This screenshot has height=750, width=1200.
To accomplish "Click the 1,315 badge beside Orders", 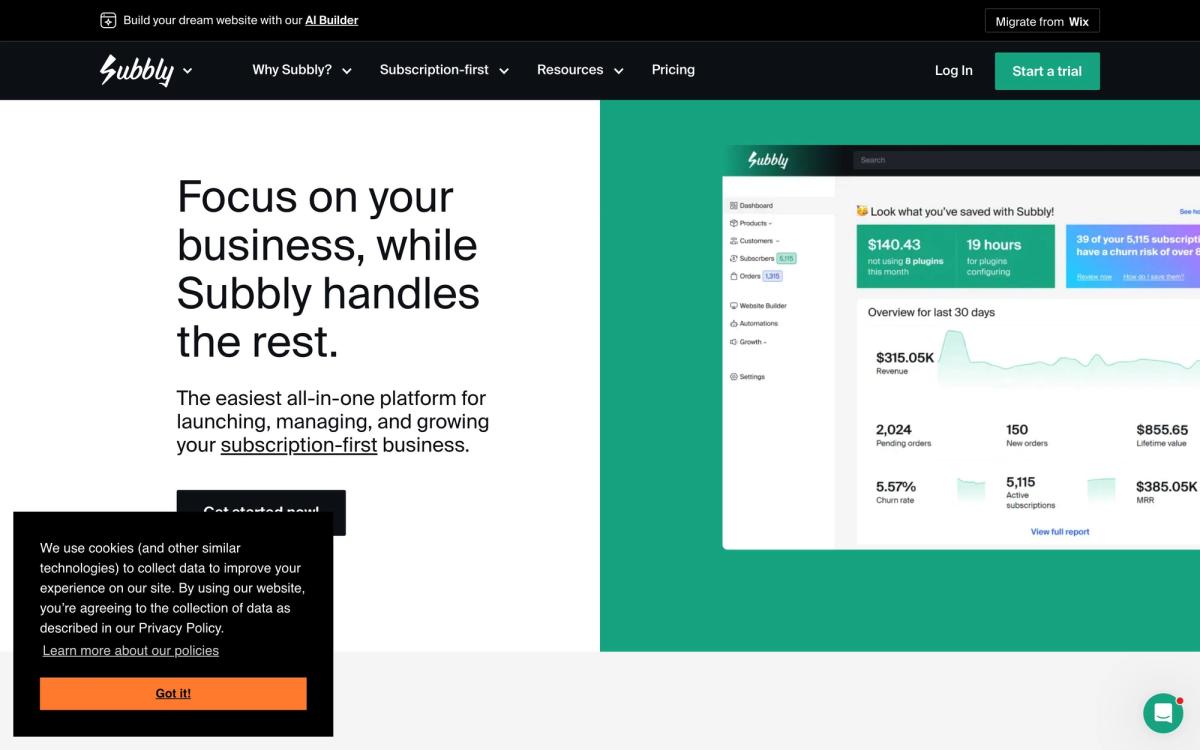I will 772,276.
